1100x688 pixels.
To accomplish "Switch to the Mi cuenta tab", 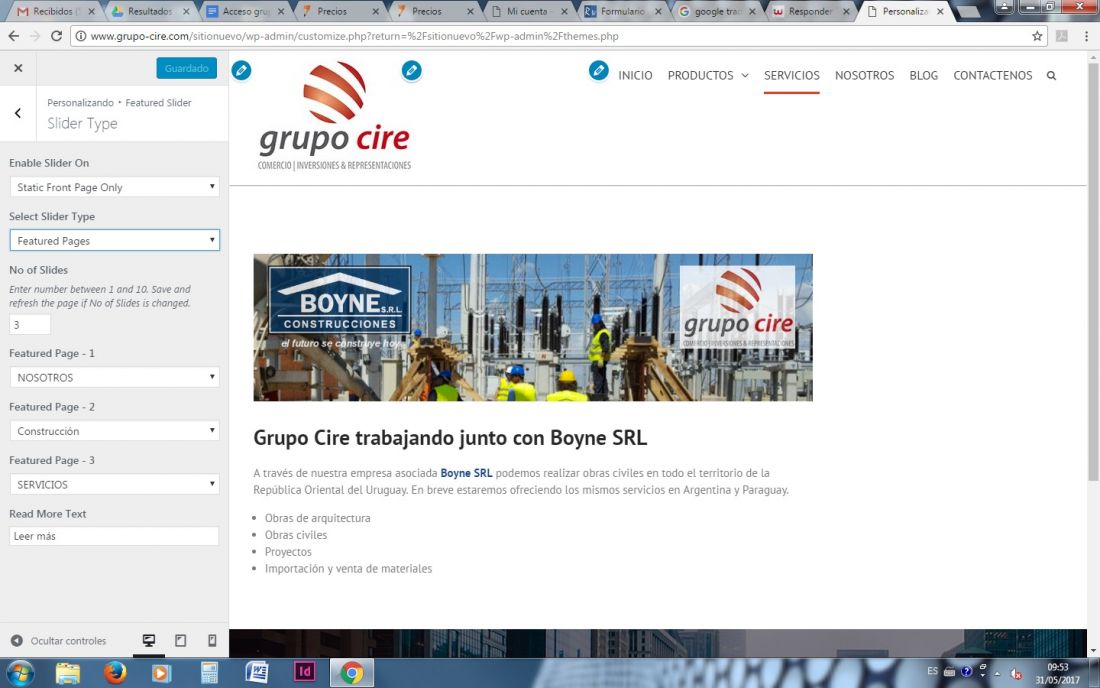I will point(530,11).
